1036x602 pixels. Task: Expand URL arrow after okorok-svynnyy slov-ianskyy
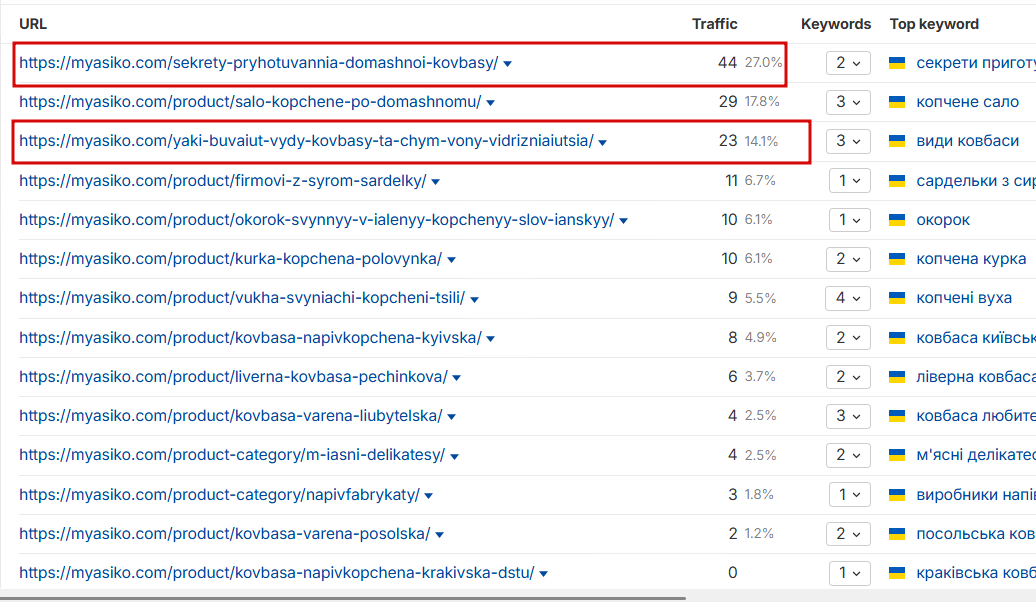pyautogui.click(x=623, y=221)
